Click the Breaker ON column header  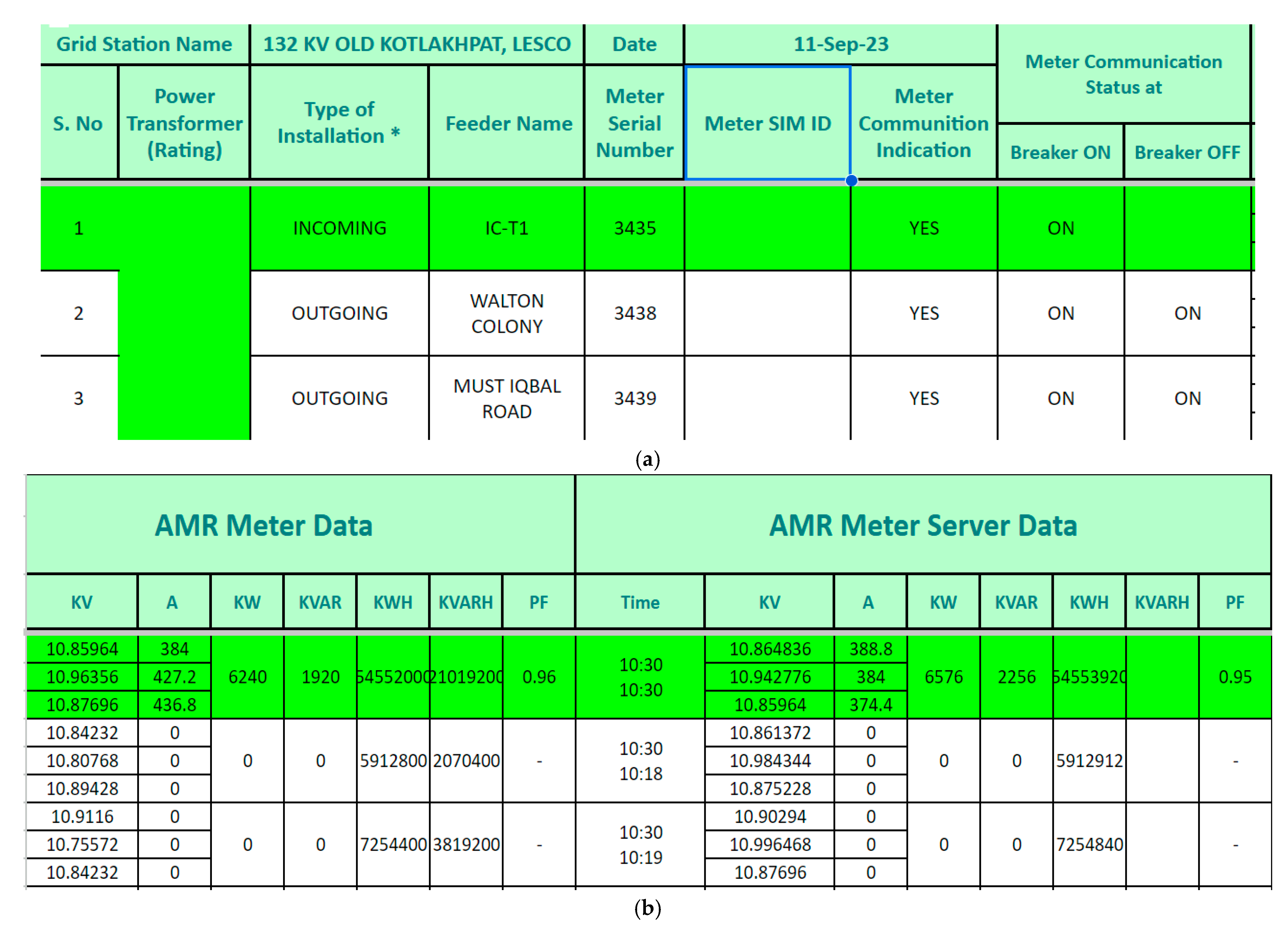tap(1060, 152)
